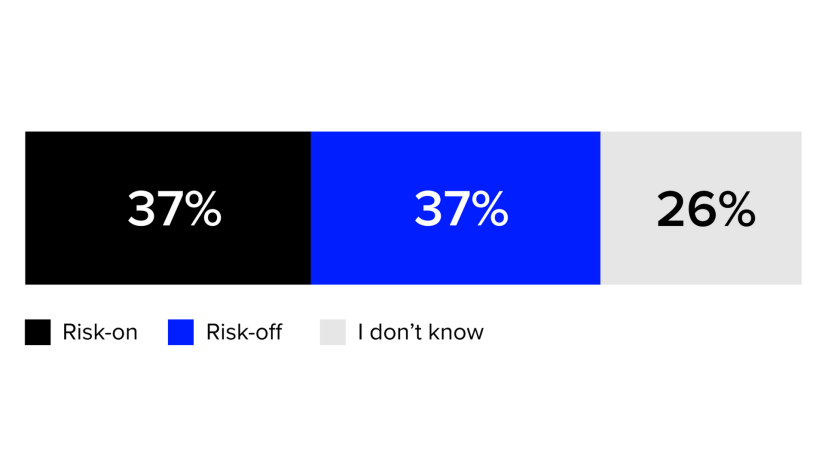Click the percent sign in the black segment
825x464 pixels.
203,209
